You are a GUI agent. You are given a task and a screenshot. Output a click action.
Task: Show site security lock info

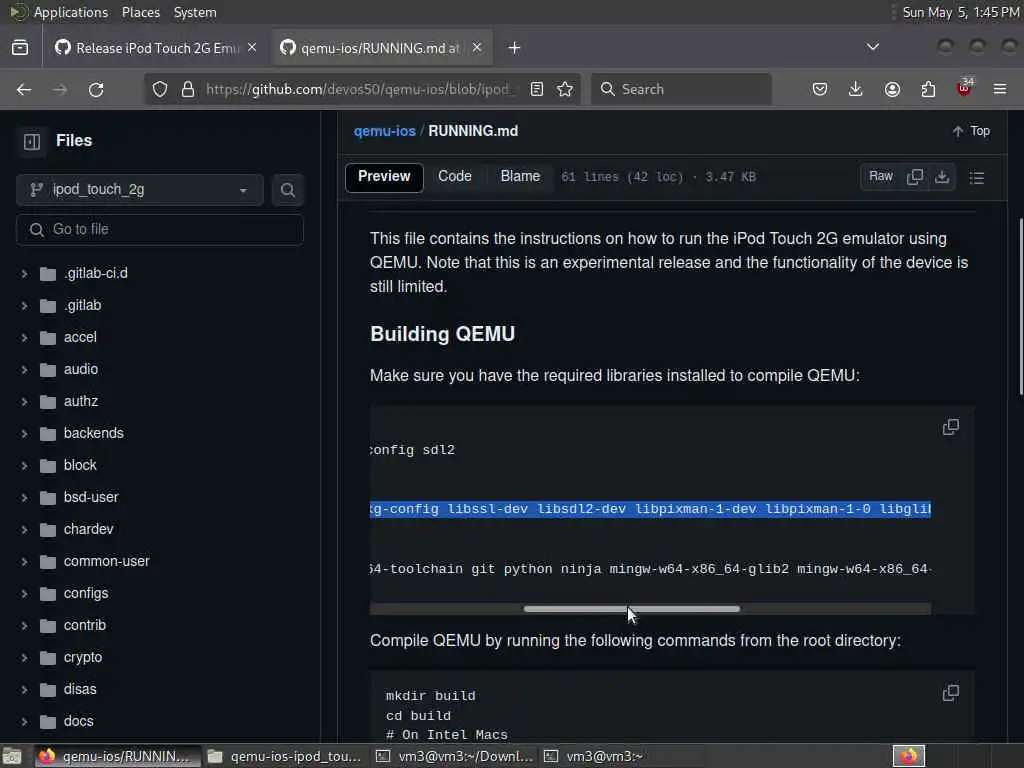click(188, 89)
